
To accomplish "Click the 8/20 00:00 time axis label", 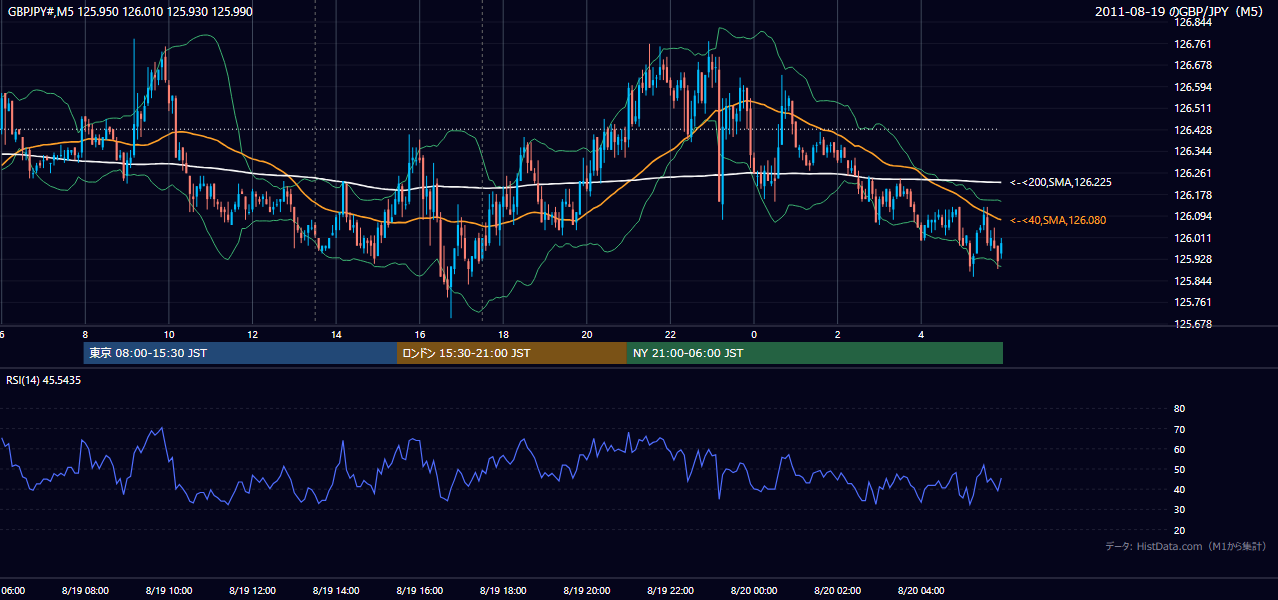I will [754, 591].
